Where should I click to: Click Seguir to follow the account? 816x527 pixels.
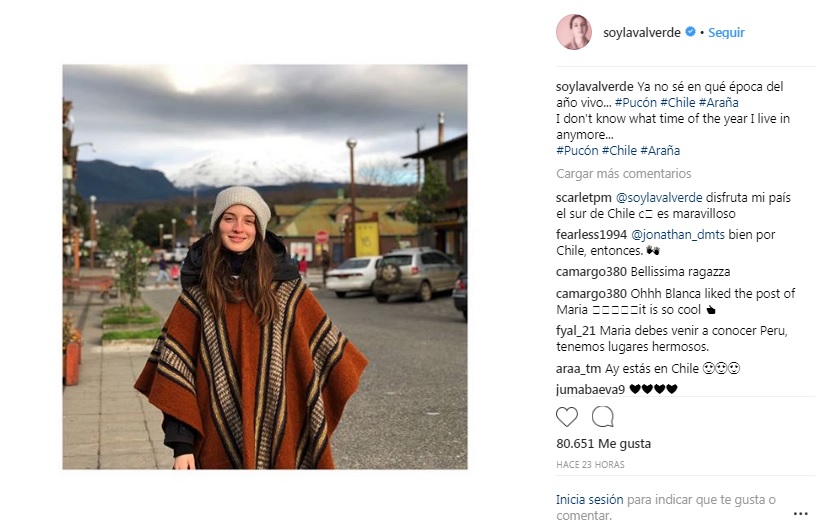(x=726, y=32)
